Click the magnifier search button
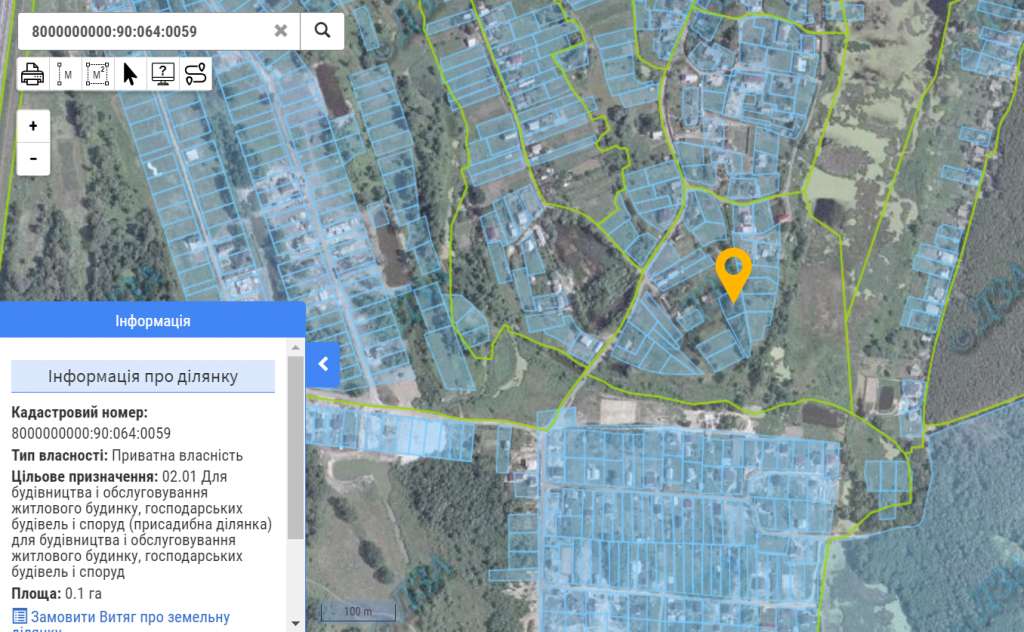This screenshot has width=1024, height=632. click(x=322, y=31)
